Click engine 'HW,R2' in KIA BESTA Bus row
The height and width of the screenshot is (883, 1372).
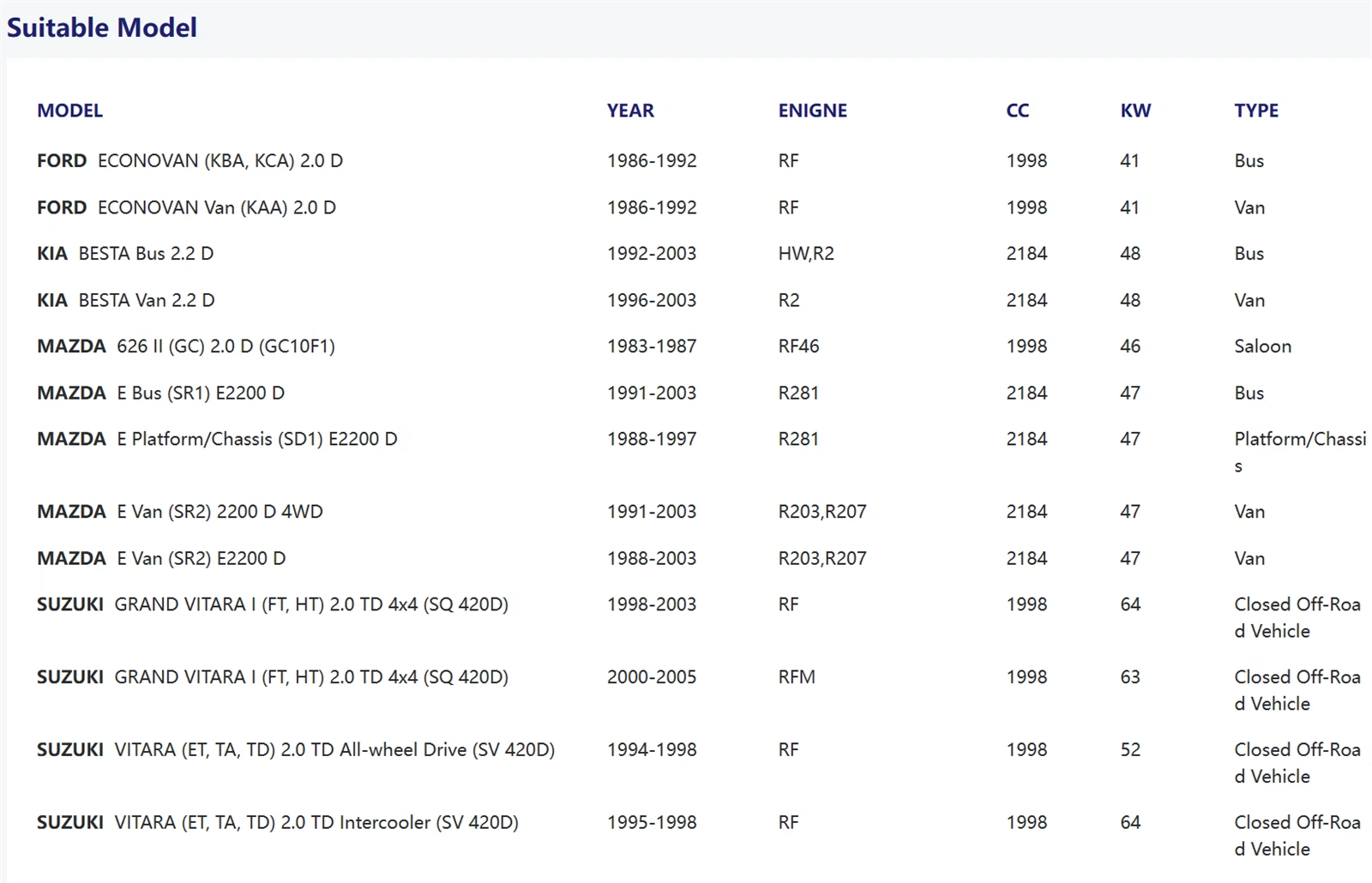point(806,254)
